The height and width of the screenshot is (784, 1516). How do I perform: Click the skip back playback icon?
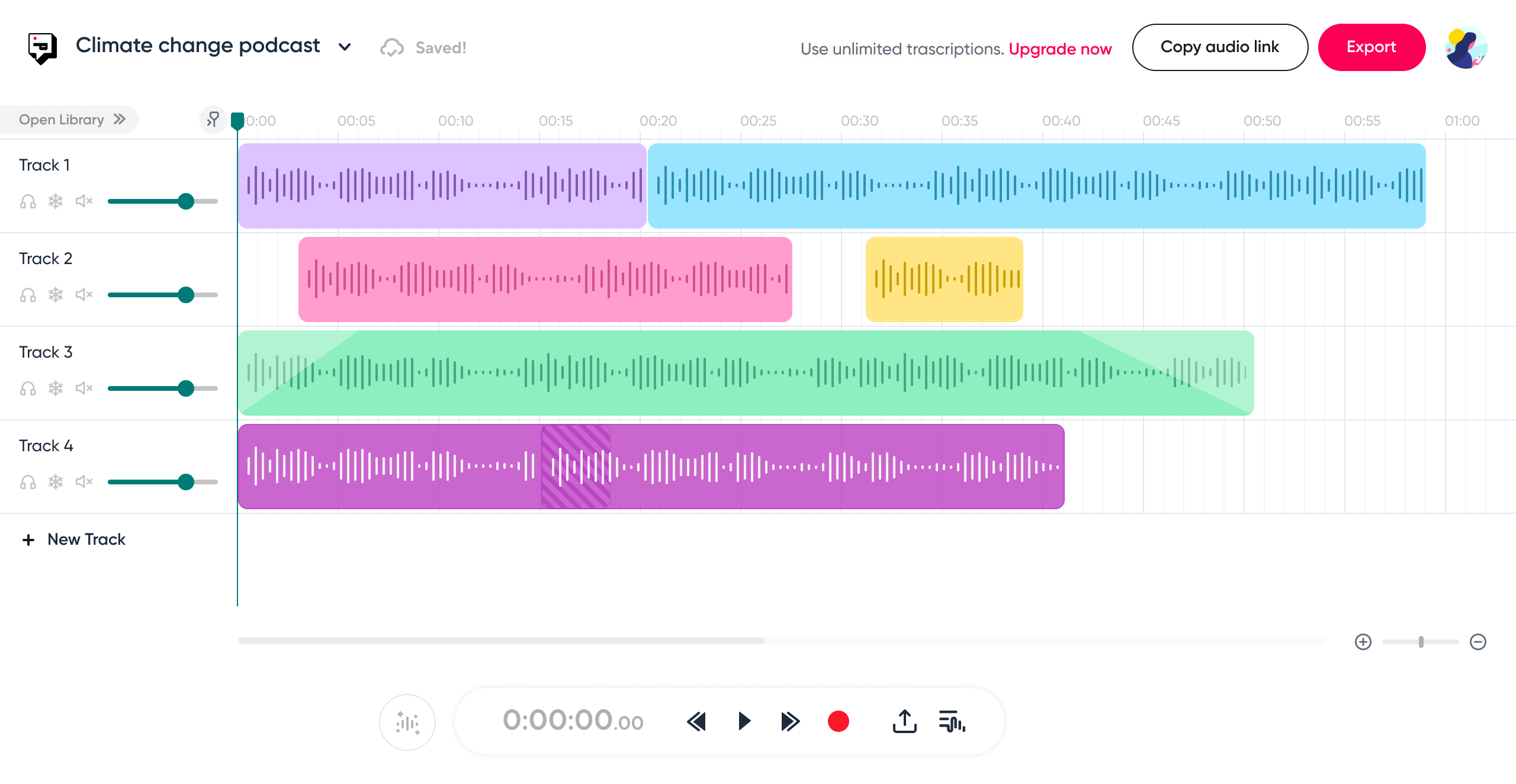pos(696,721)
